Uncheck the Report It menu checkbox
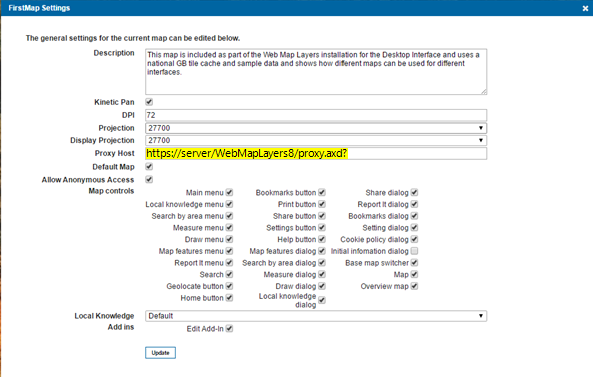Viewport: 593px width, 377px height. point(229,262)
